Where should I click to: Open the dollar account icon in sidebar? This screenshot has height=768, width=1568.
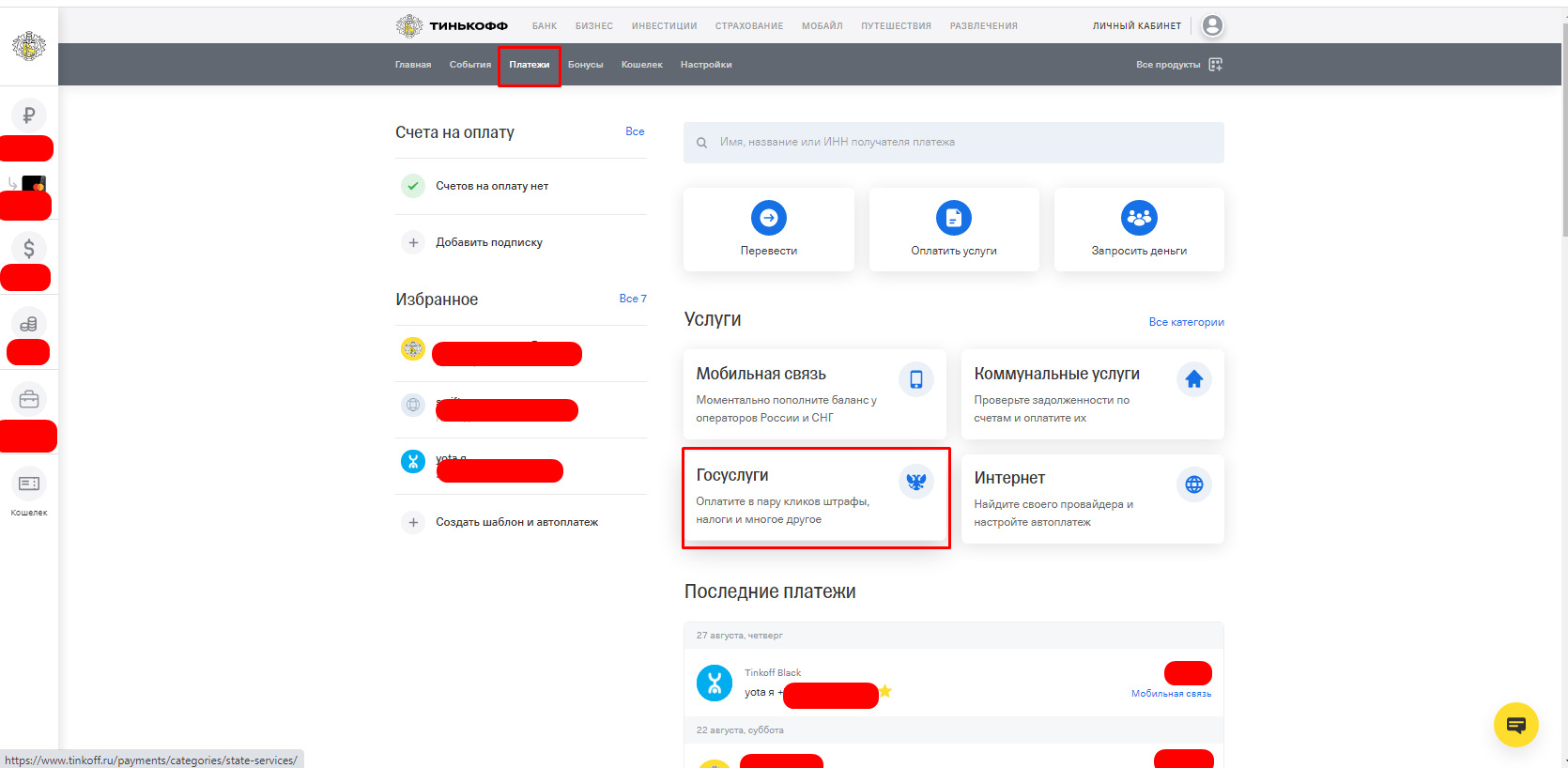point(29,248)
